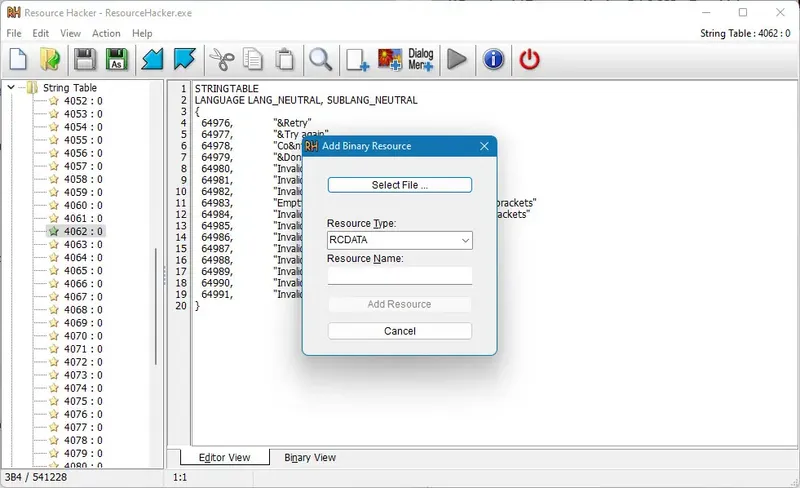This screenshot has width=800, height=488.
Task: Click the Cut scissors icon
Action: (x=222, y=59)
